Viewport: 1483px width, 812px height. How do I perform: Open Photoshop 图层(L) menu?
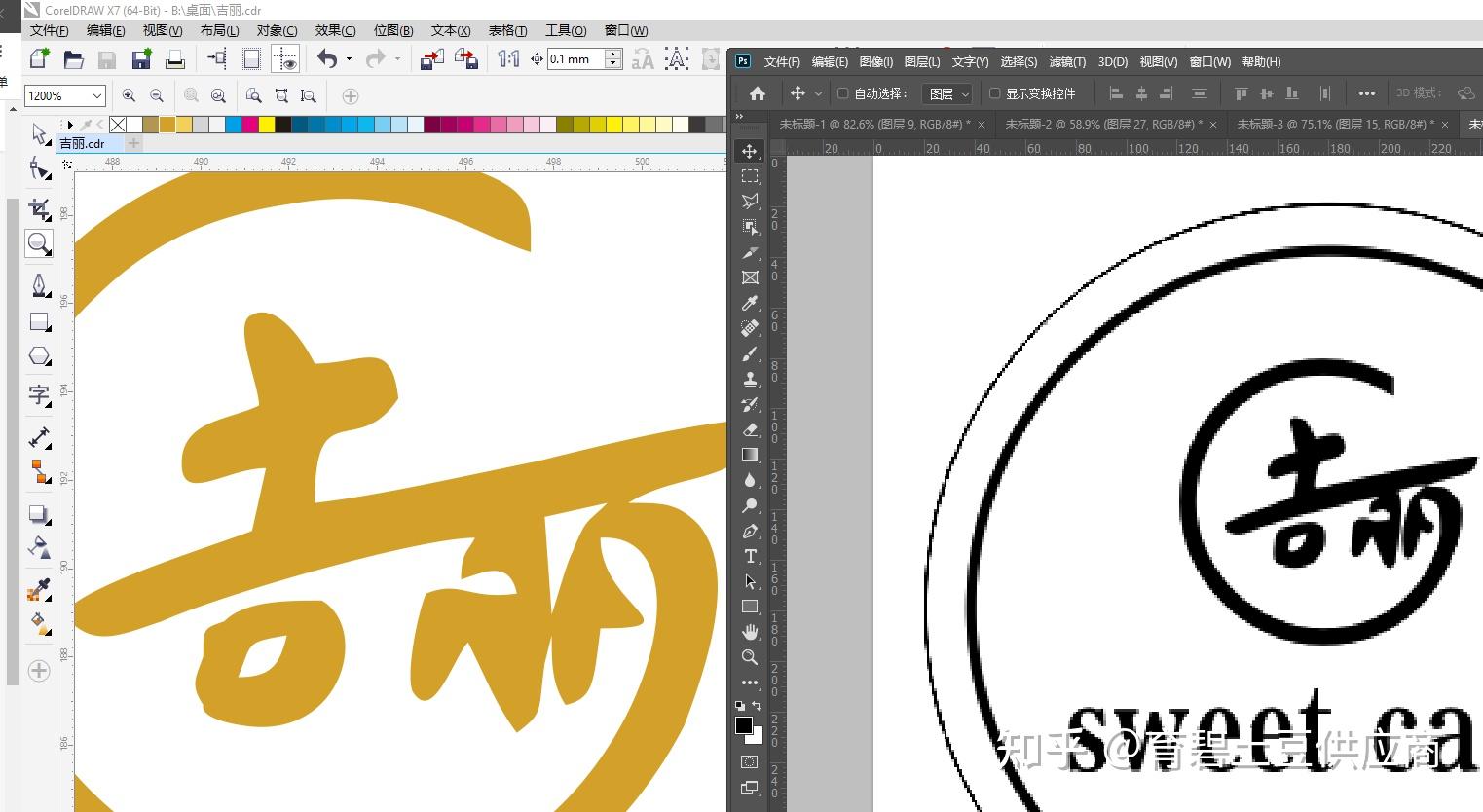pyautogui.click(x=921, y=61)
